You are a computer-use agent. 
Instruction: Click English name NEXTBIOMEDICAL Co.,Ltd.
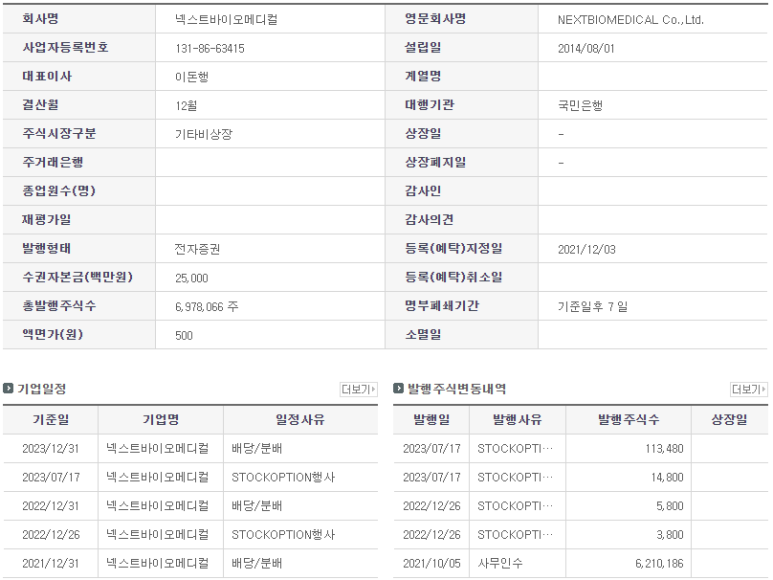coord(631,20)
